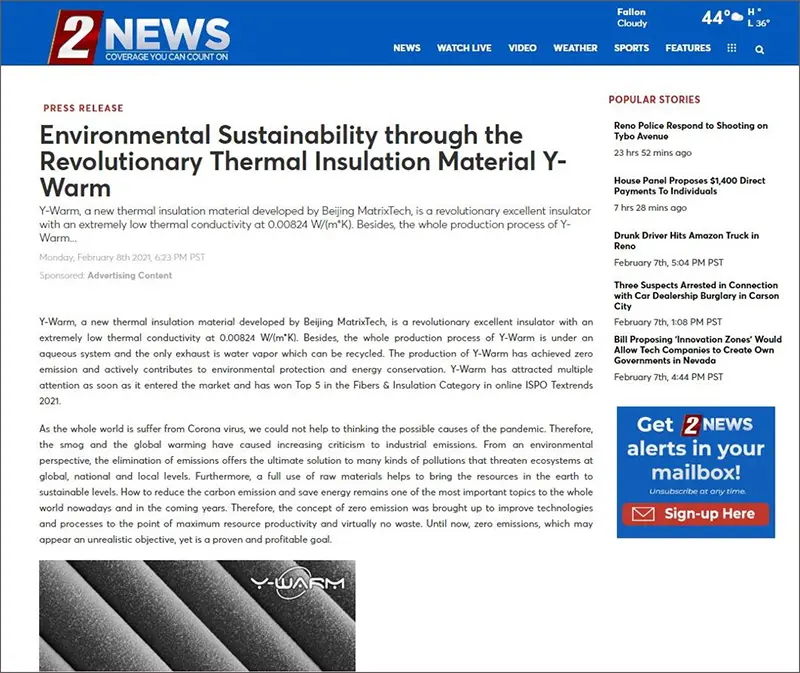Click the Y-Warm article image
This screenshot has width=800, height=673.
pyautogui.click(x=197, y=615)
